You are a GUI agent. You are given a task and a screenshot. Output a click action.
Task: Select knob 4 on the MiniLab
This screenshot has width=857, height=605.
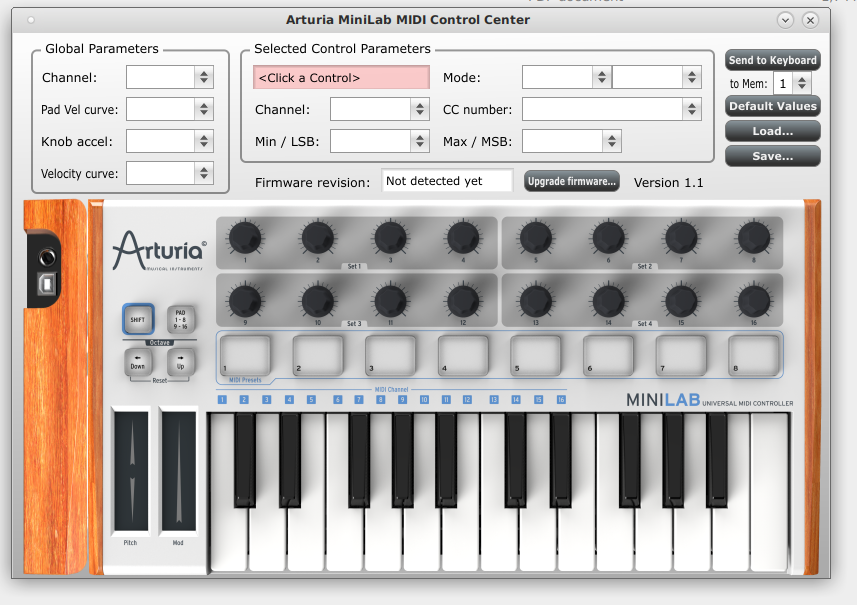click(463, 238)
